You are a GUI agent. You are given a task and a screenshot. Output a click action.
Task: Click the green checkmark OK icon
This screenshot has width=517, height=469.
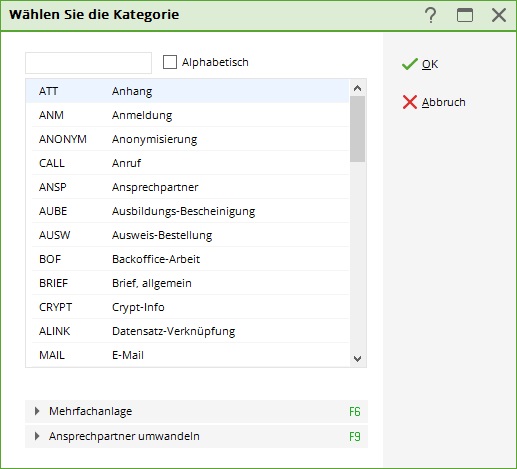[409, 64]
